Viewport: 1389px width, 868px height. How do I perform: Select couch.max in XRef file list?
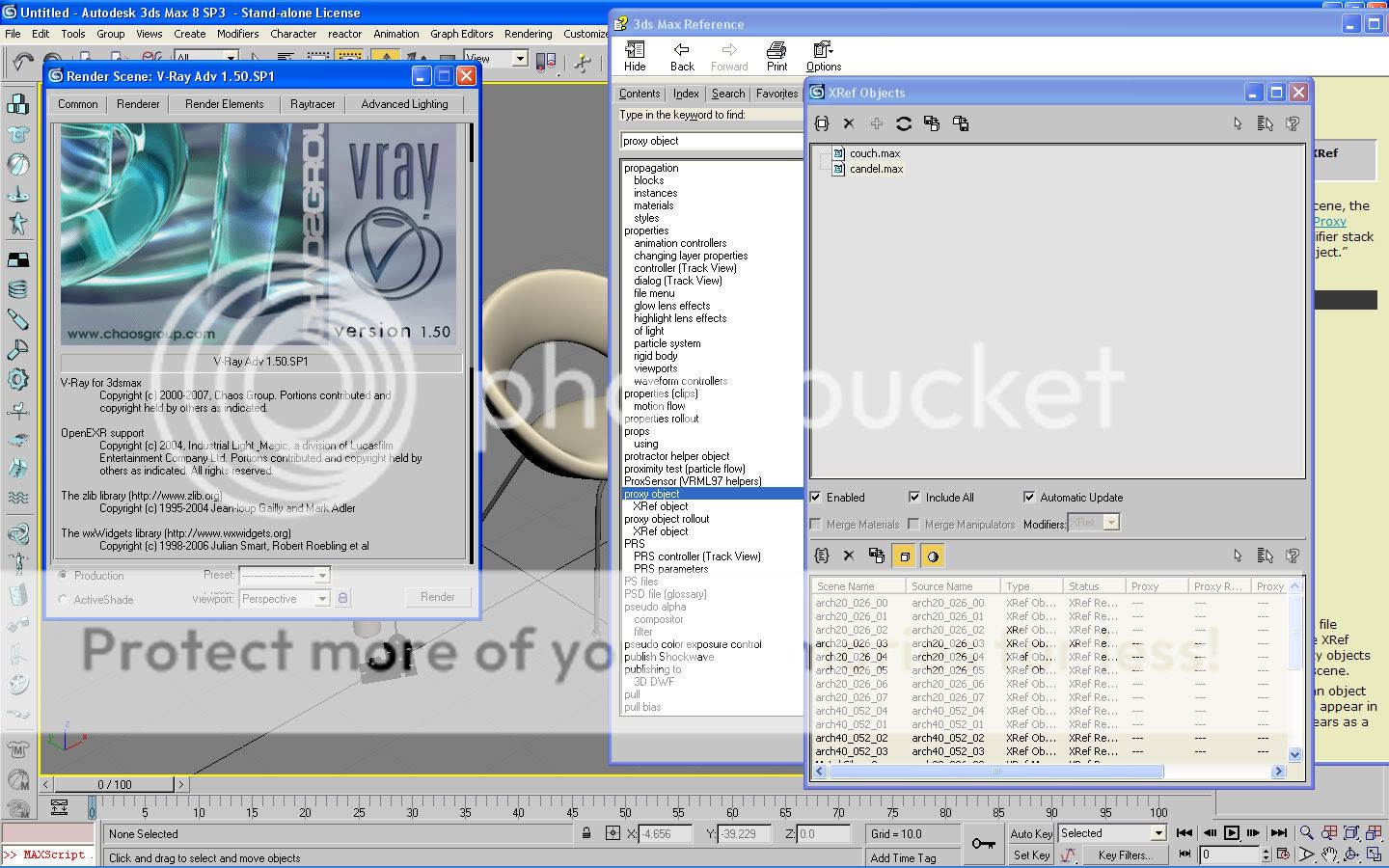coord(875,153)
